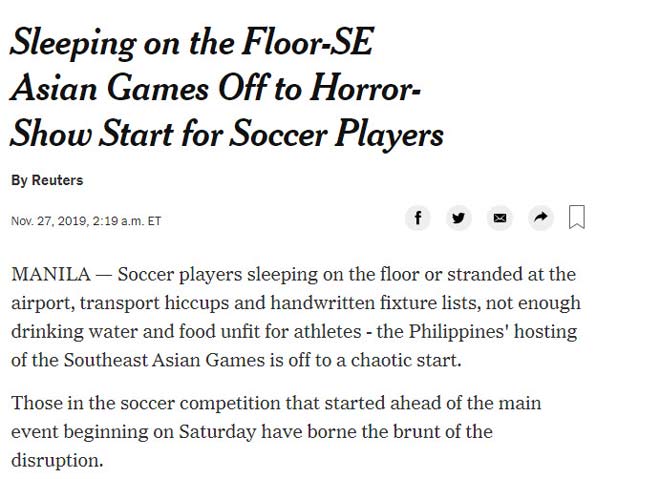The image size is (660, 479).
Task: Click the 'MANILA' dateline word
Action: (x=48, y=275)
